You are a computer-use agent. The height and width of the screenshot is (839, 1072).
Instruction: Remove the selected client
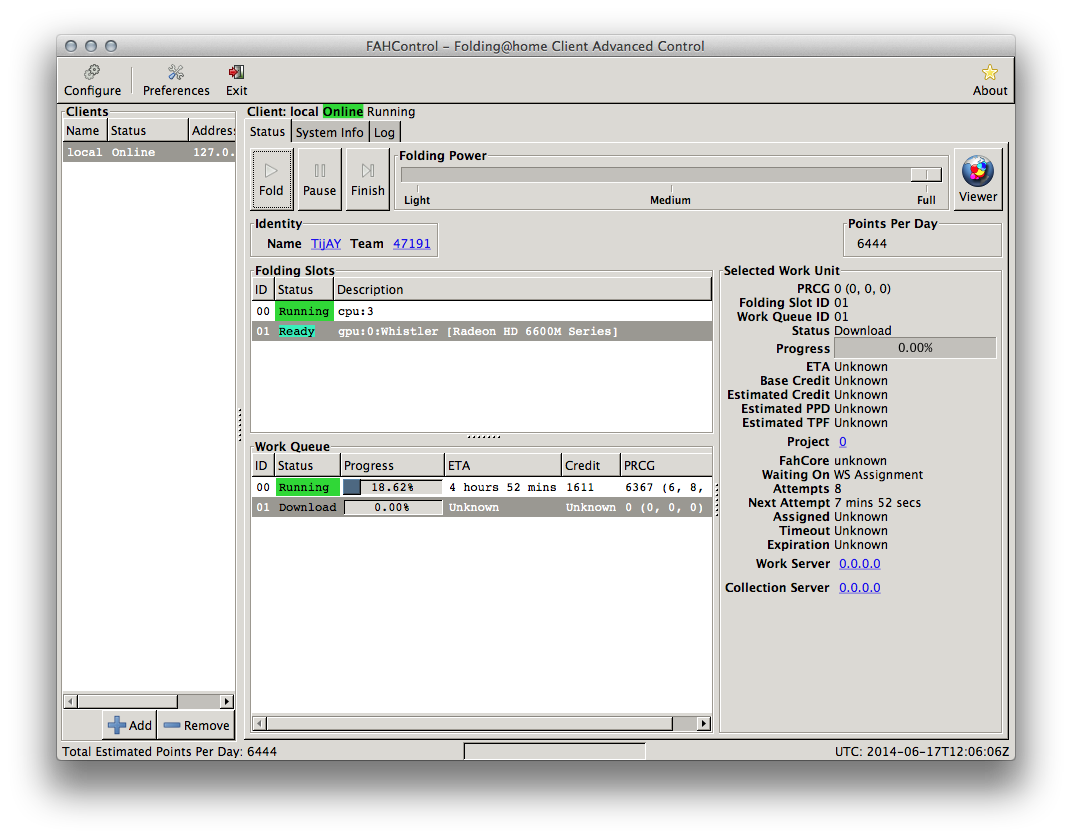point(197,725)
